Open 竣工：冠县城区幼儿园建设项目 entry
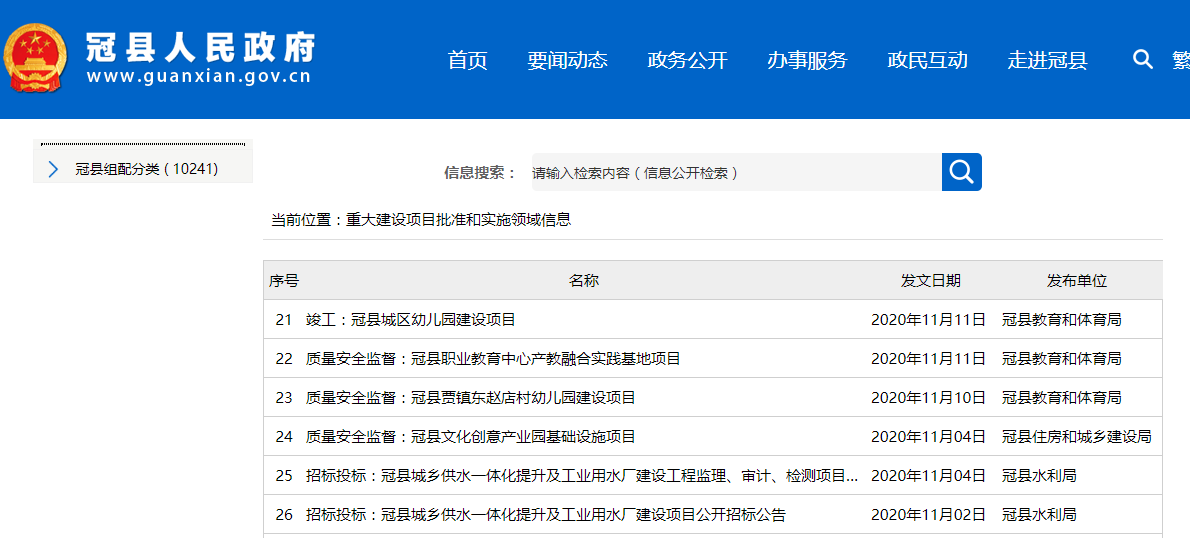The width and height of the screenshot is (1190, 538). click(x=410, y=320)
